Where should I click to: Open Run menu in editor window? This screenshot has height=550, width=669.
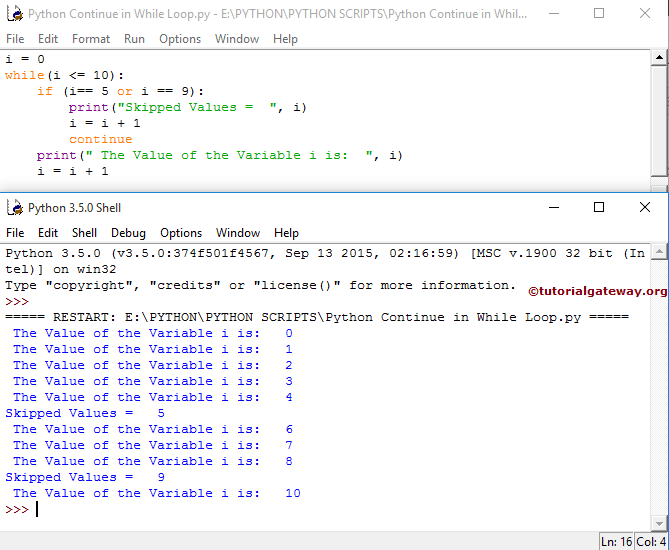pos(134,39)
